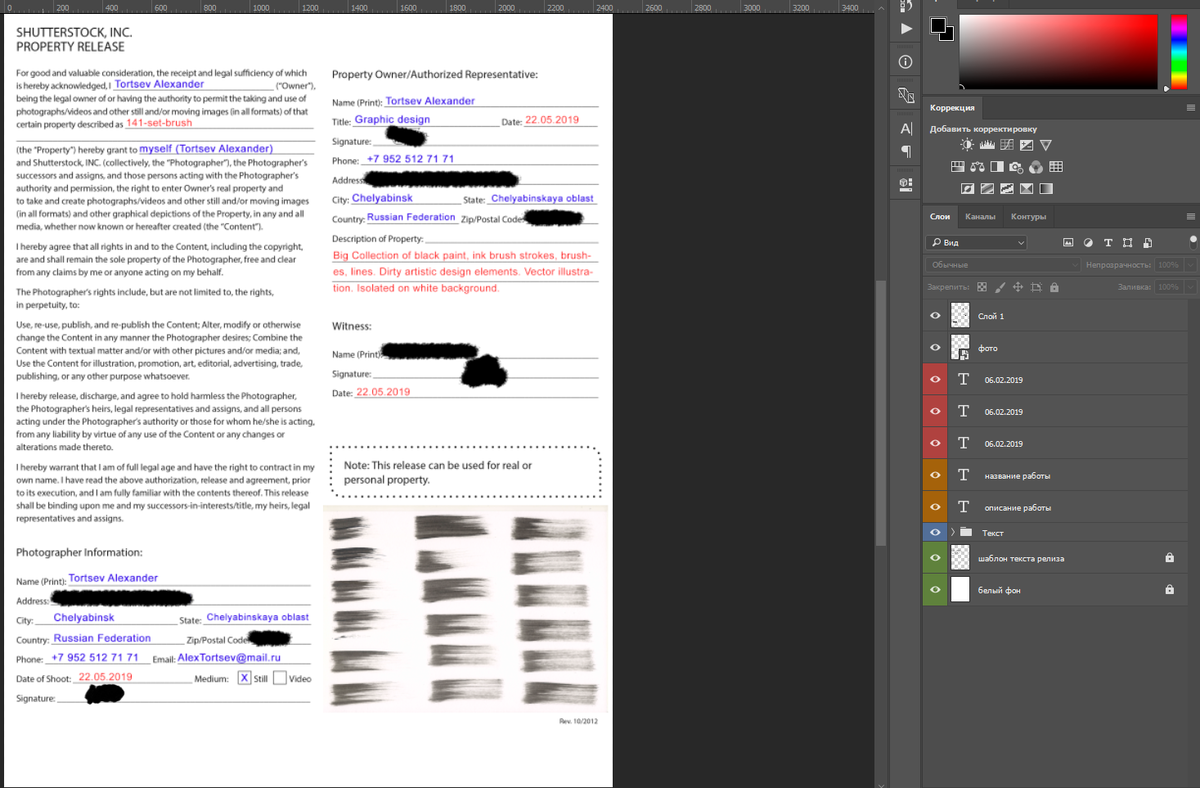Lock layer position icon

coord(1017,287)
